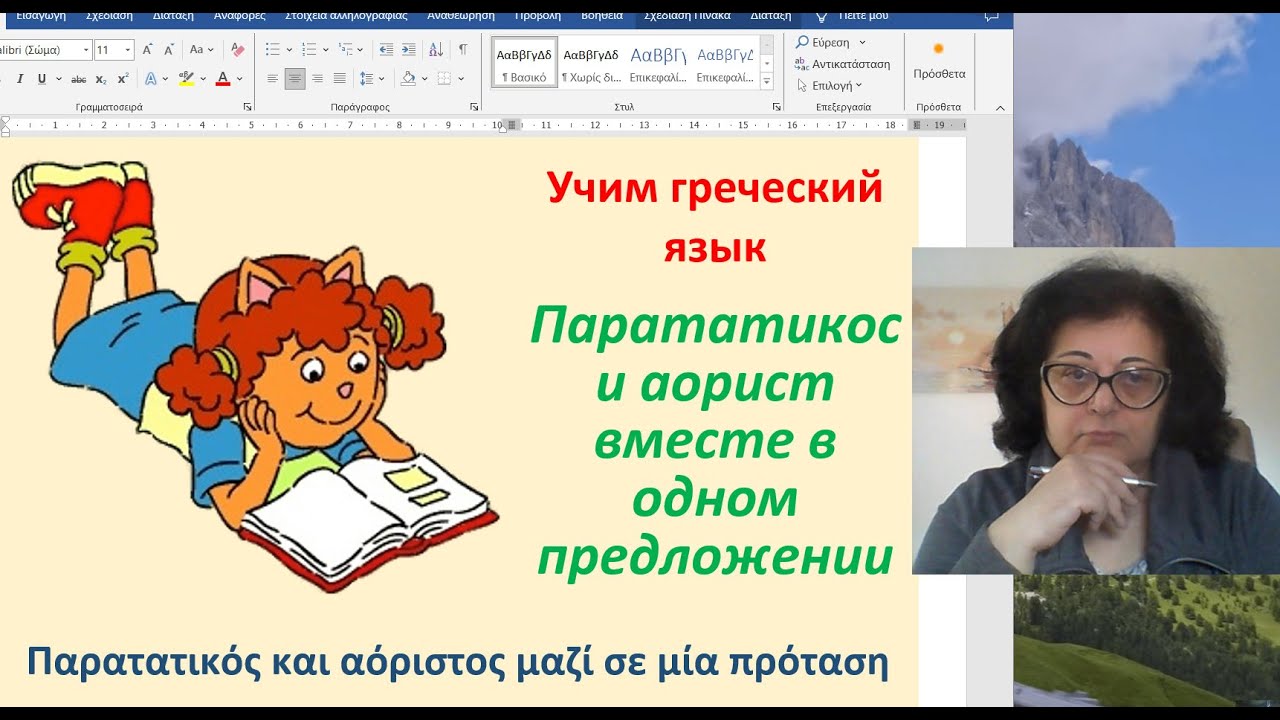Open the Επιλογή (Select) dropdown
The image size is (1280, 720).
(829, 86)
